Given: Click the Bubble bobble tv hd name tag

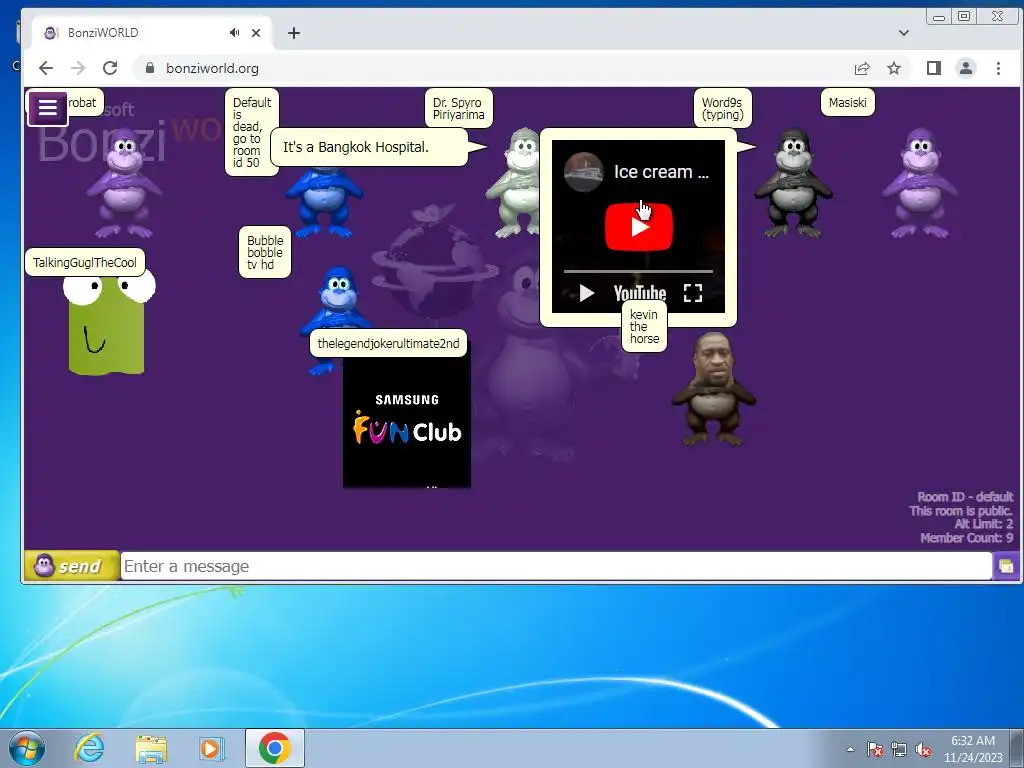Looking at the screenshot, I should tap(264, 252).
